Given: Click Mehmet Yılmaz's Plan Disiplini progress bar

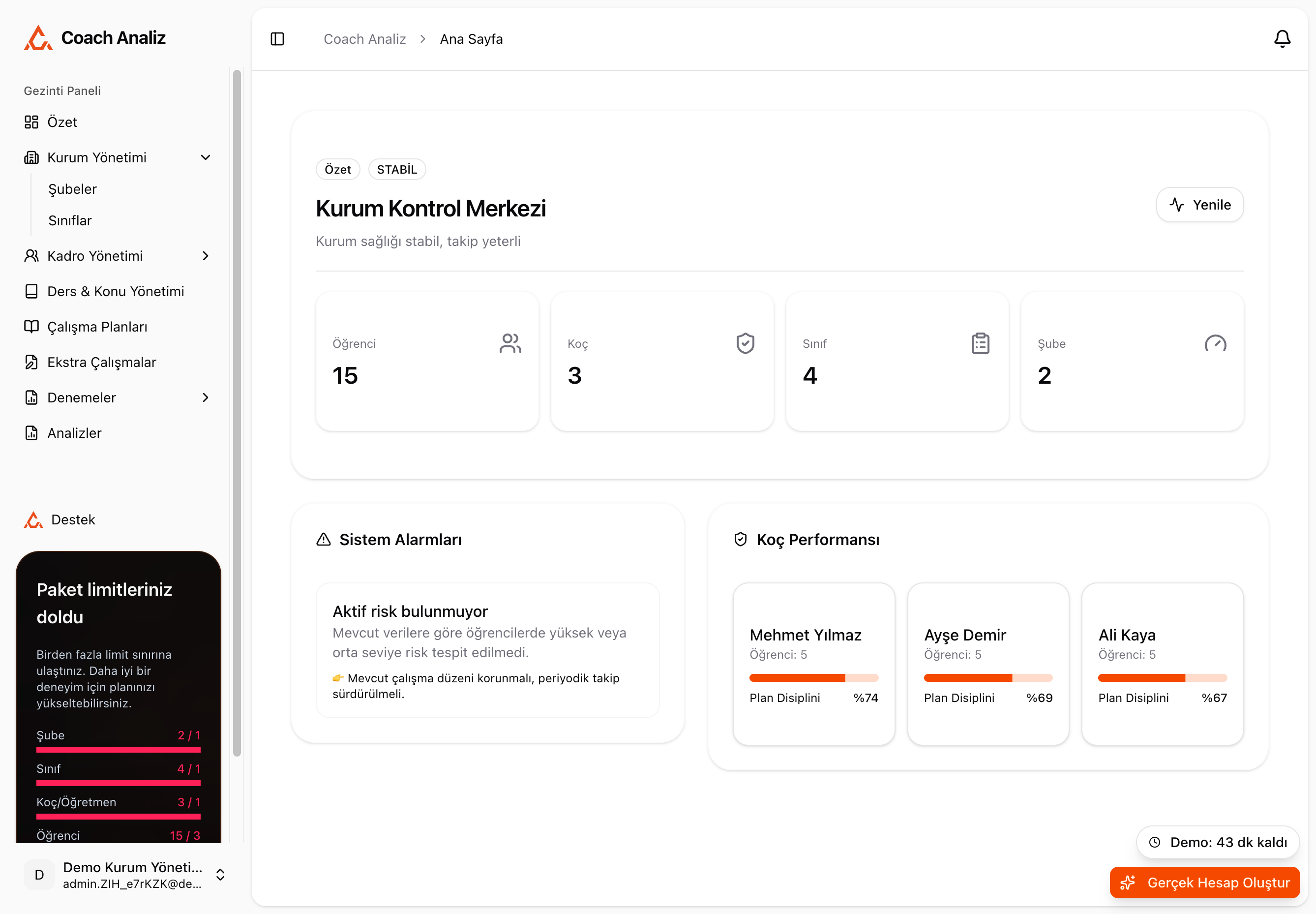Looking at the screenshot, I should tap(813, 678).
